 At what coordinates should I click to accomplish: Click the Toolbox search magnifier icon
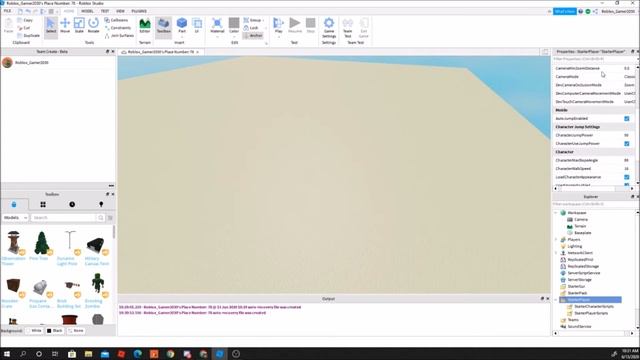[x=100, y=218]
